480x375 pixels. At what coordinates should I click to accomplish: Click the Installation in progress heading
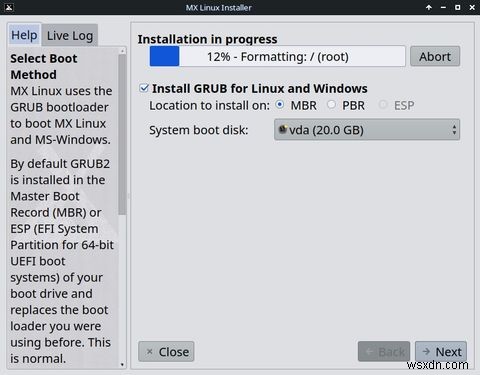coord(207,39)
